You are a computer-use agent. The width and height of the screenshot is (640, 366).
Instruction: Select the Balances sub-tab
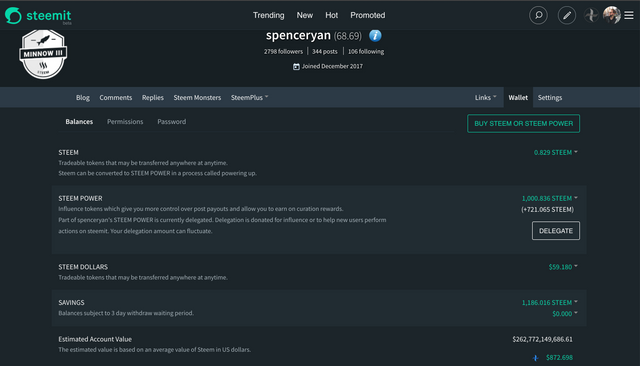79,122
